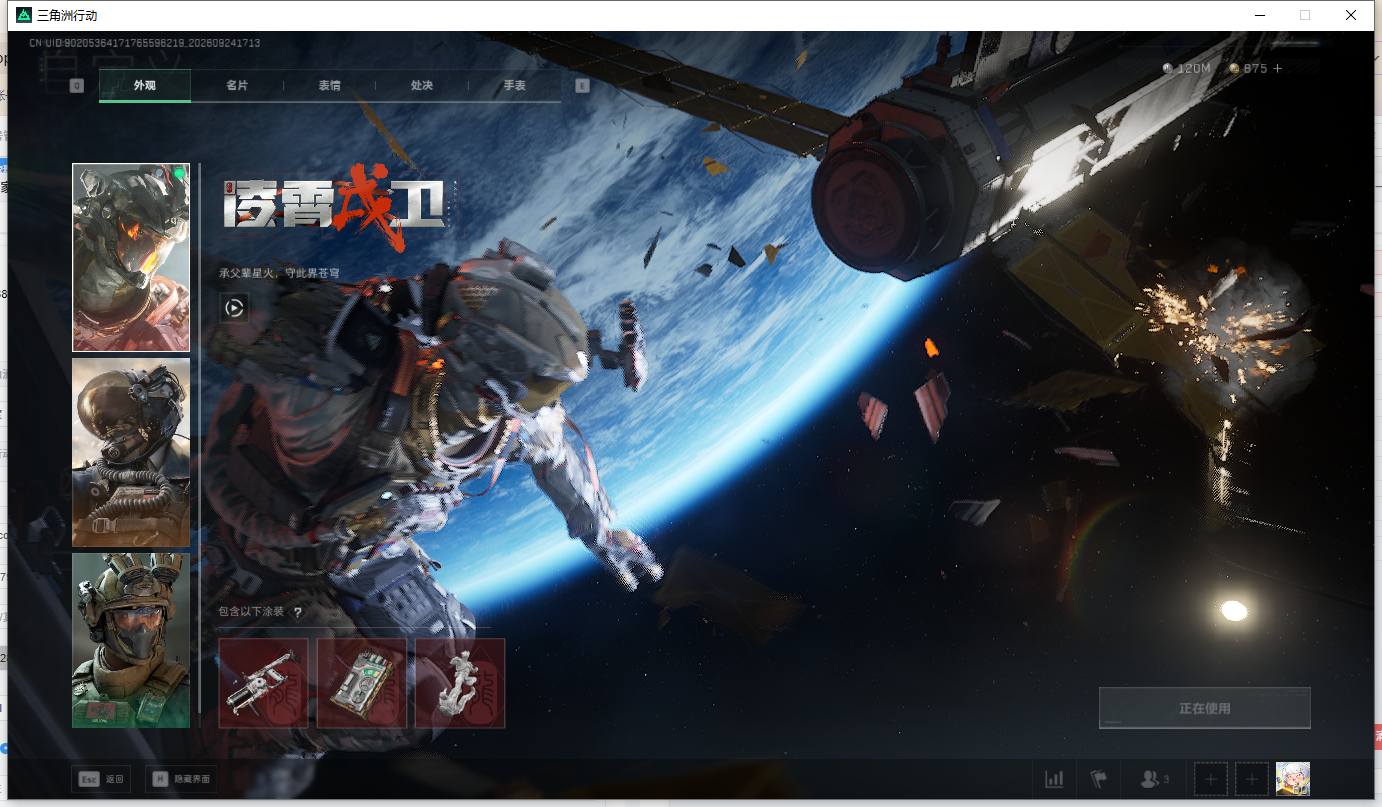Choose the green-uniform soldier skin thumbnail
Viewport: 1382px width, 807px height.
(x=131, y=640)
